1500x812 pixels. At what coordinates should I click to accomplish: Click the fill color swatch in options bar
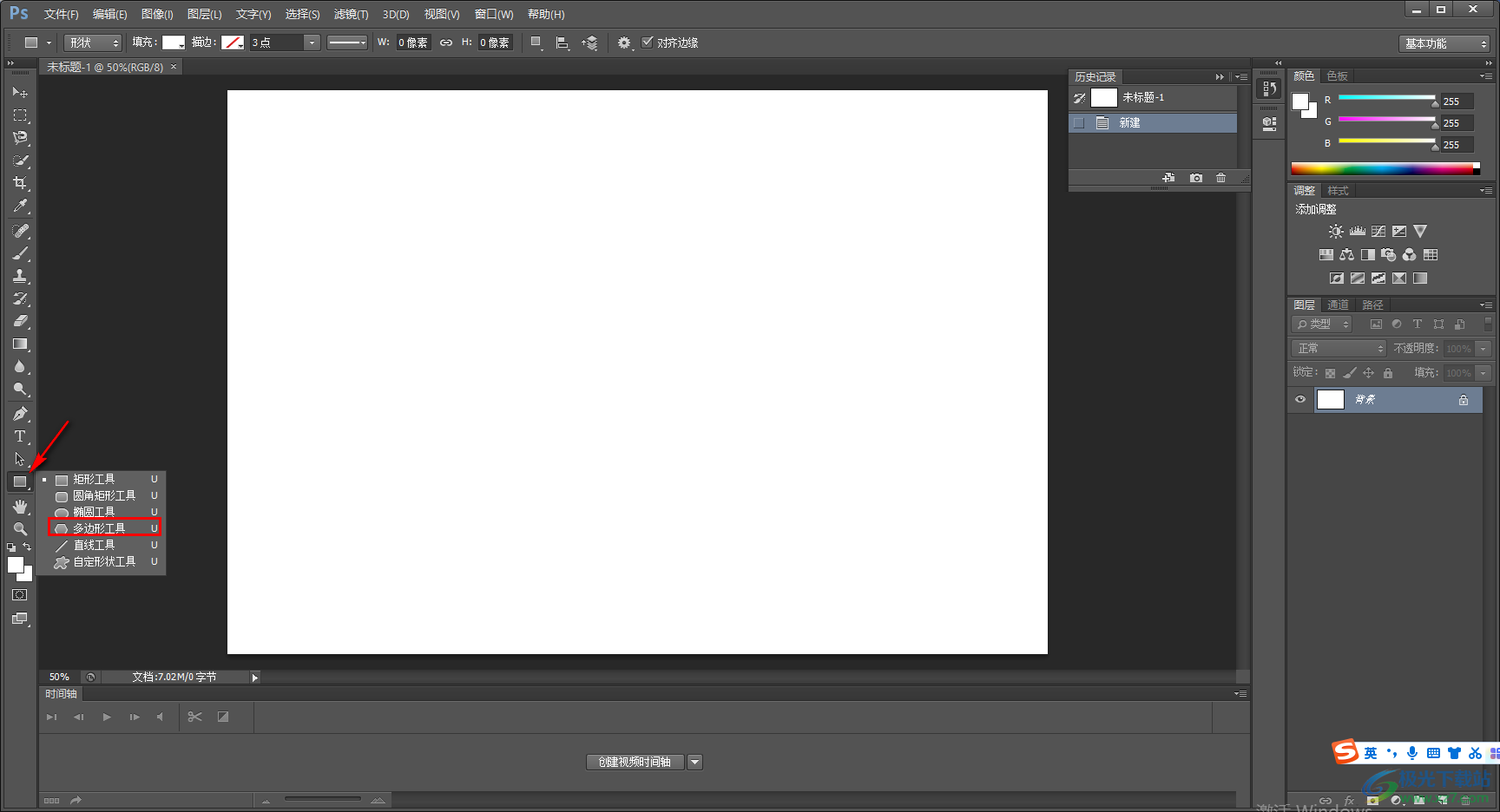[174, 43]
